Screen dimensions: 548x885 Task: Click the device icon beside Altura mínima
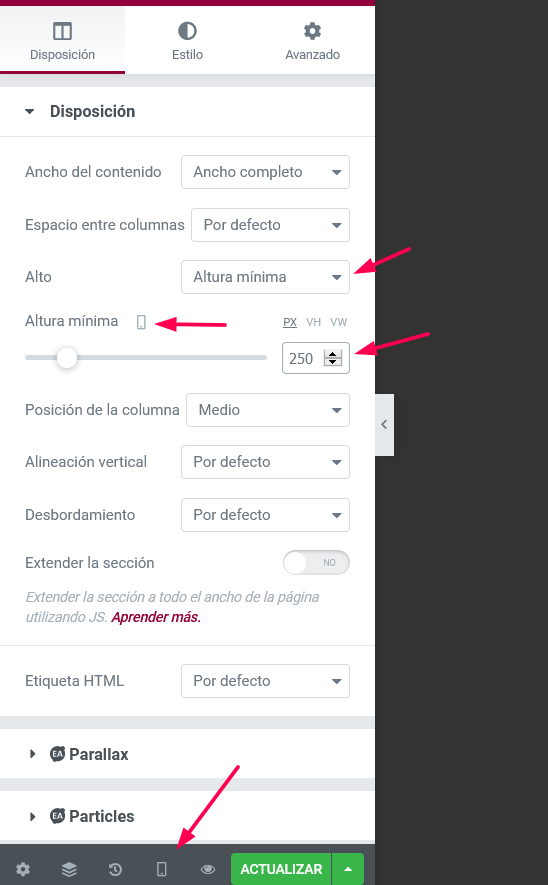pyautogui.click(x=141, y=322)
